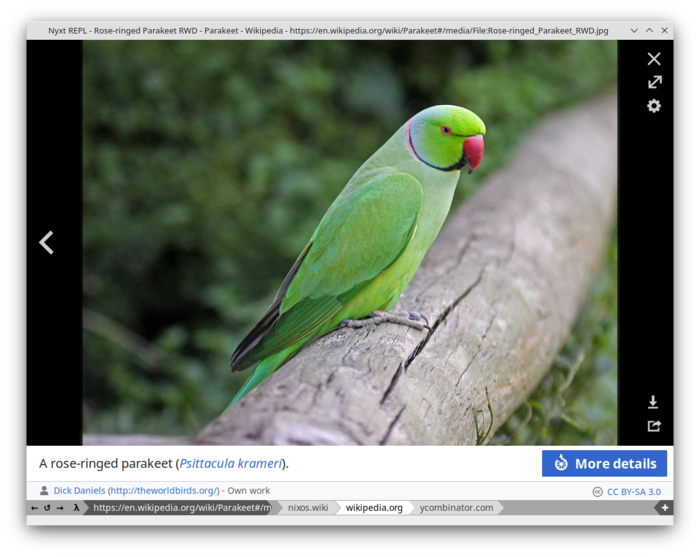
Task: Click the URL field in status bar
Action: [x=180, y=508]
